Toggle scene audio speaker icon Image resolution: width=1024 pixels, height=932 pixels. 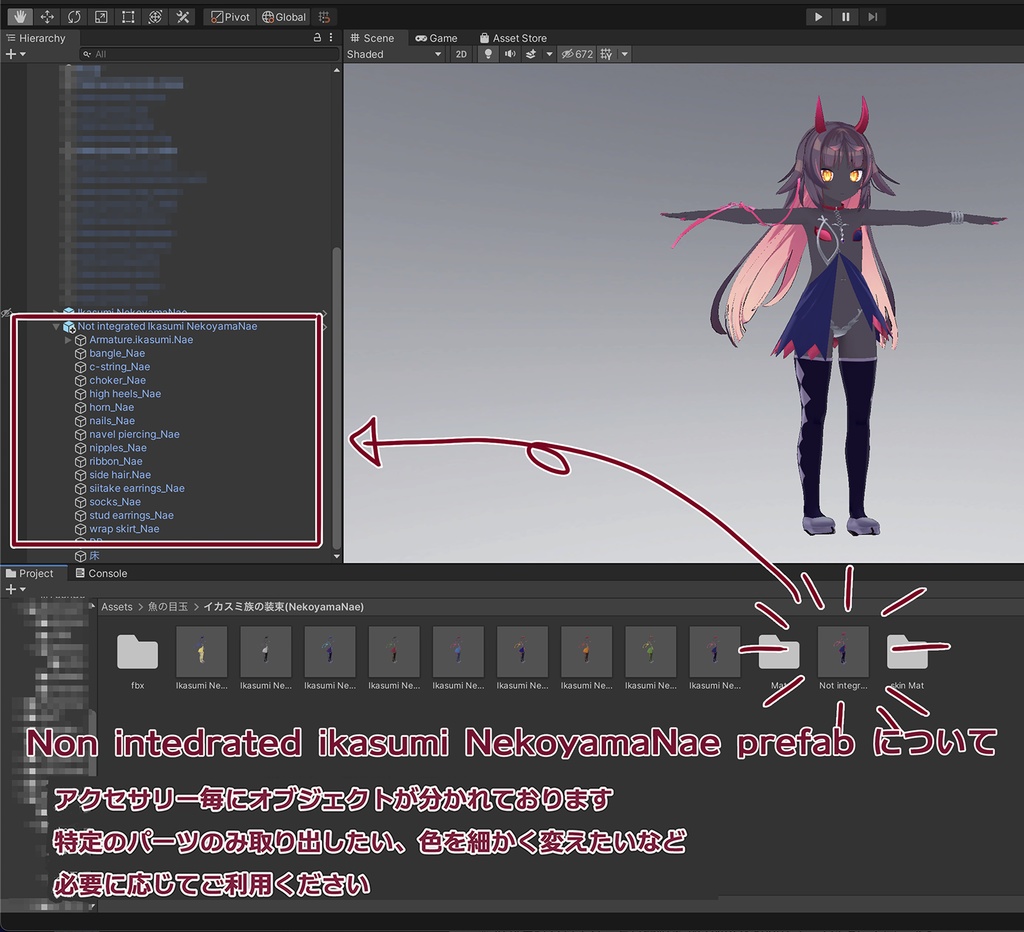point(509,54)
